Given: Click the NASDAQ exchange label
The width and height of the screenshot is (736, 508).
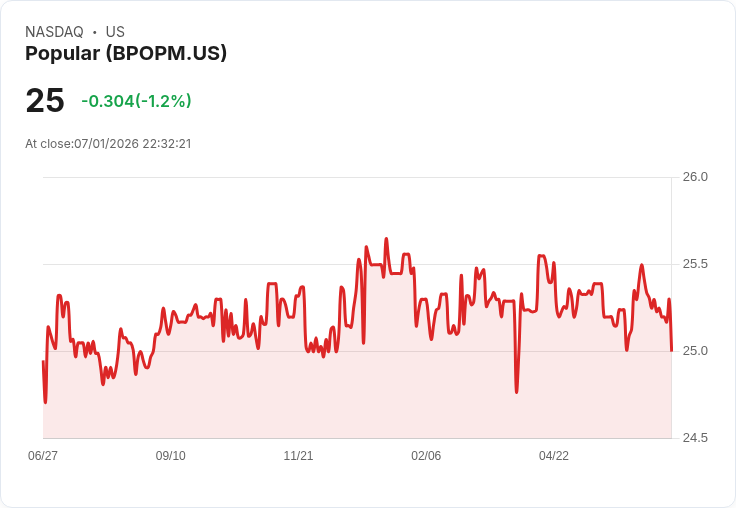Looking at the screenshot, I should click(54, 32).
